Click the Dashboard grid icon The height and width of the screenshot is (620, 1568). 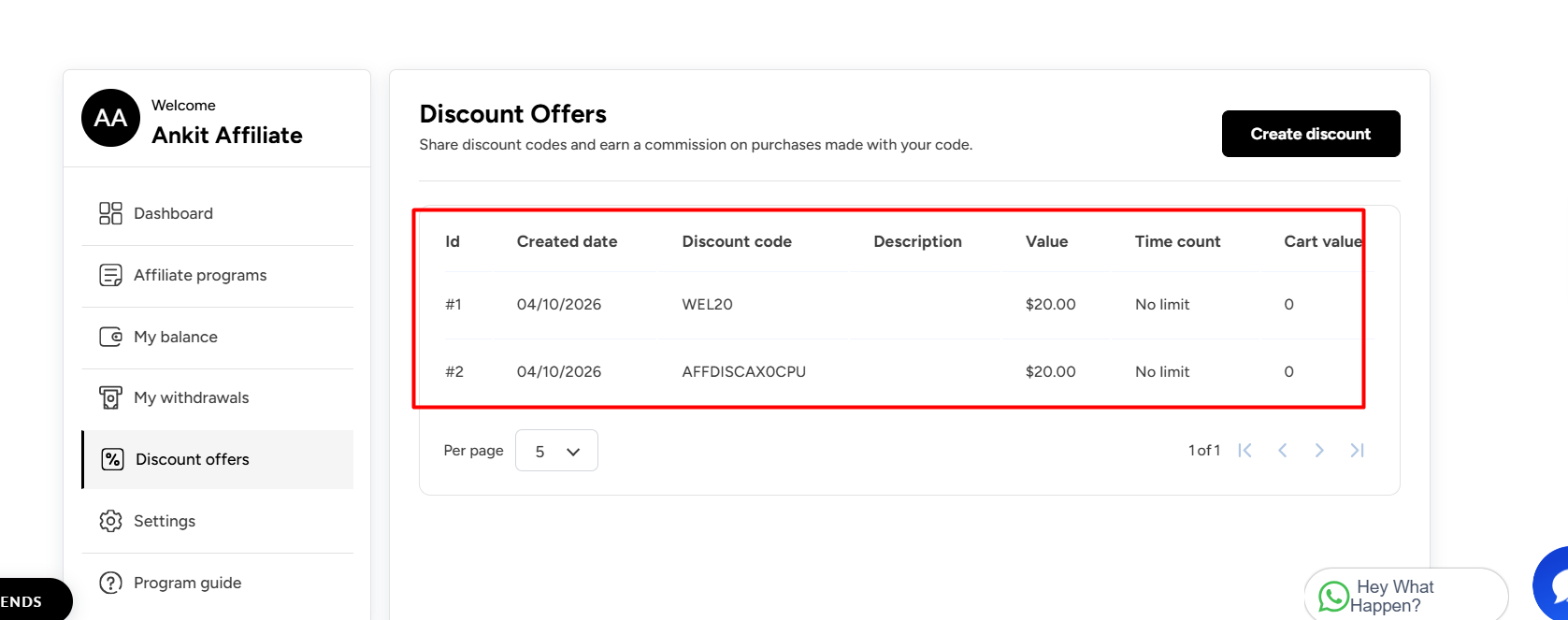coord(110,213)
